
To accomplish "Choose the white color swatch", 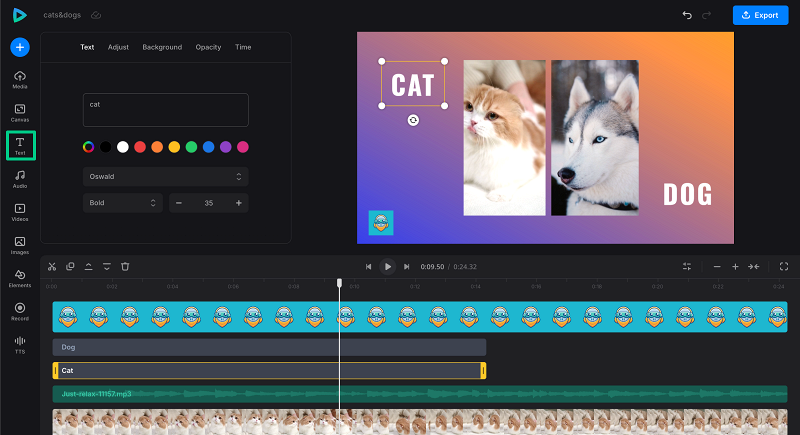I will tap(122, 147).
